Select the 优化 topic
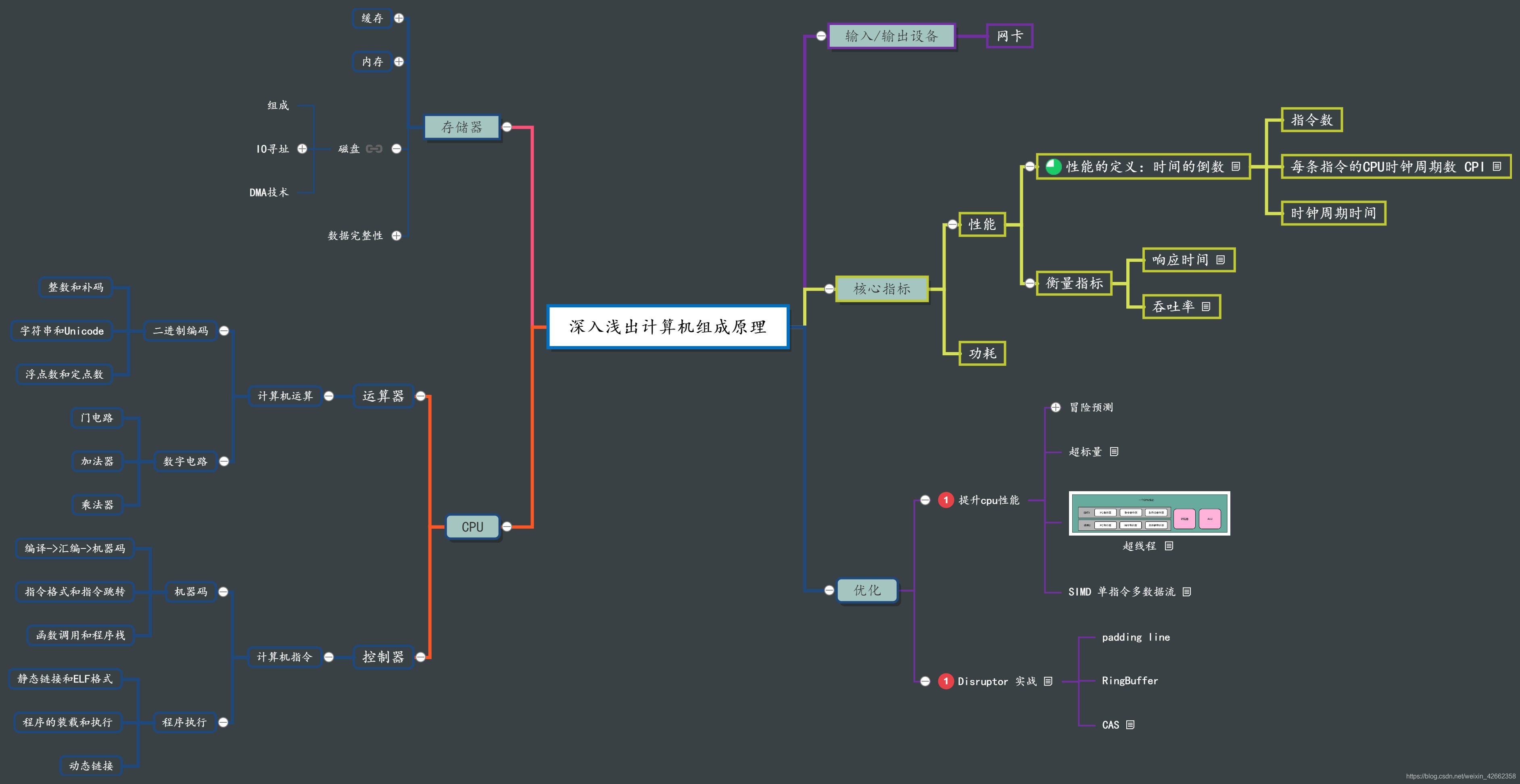The image size is (1520, 784). coord(867,590)
